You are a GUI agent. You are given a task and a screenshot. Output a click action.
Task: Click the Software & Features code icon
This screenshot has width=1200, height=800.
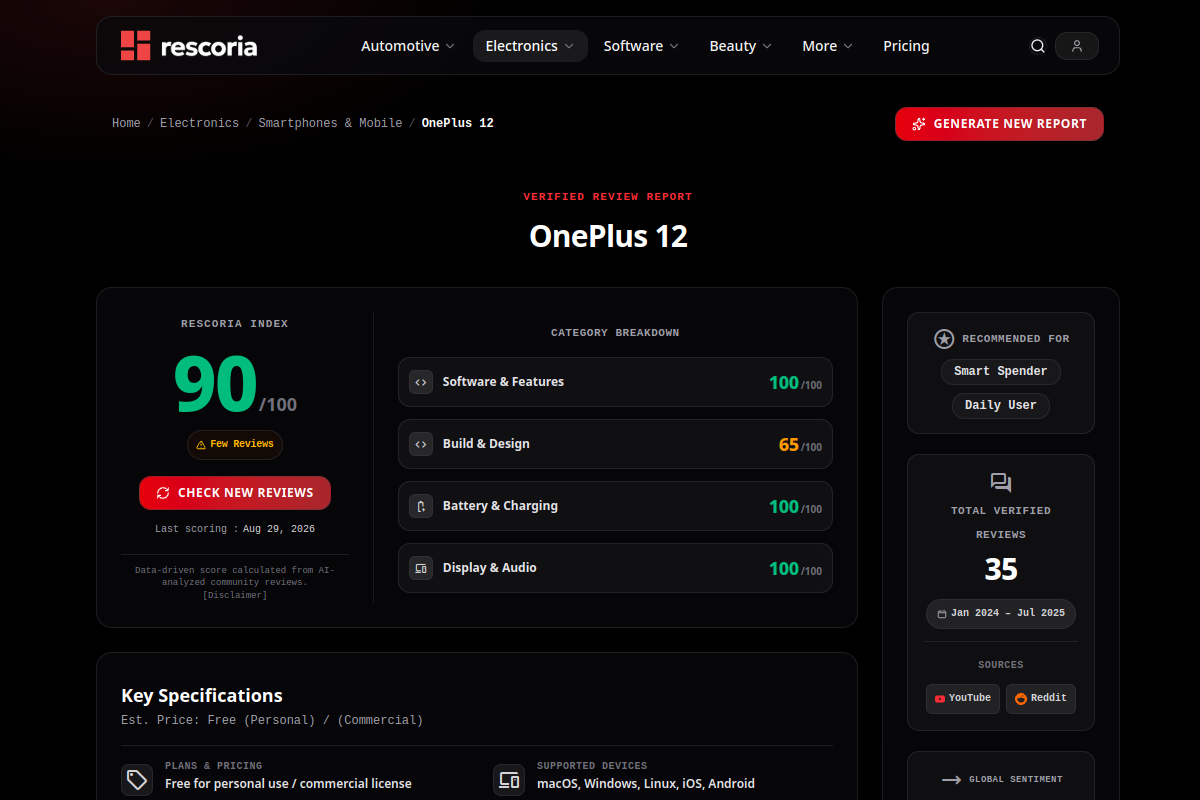(421, 382)
